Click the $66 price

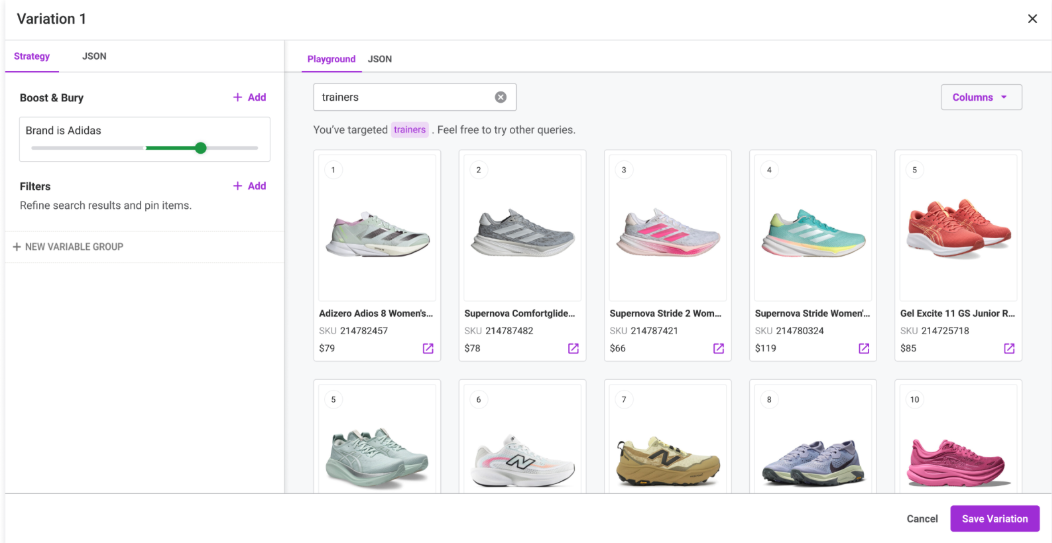(617, 348)
